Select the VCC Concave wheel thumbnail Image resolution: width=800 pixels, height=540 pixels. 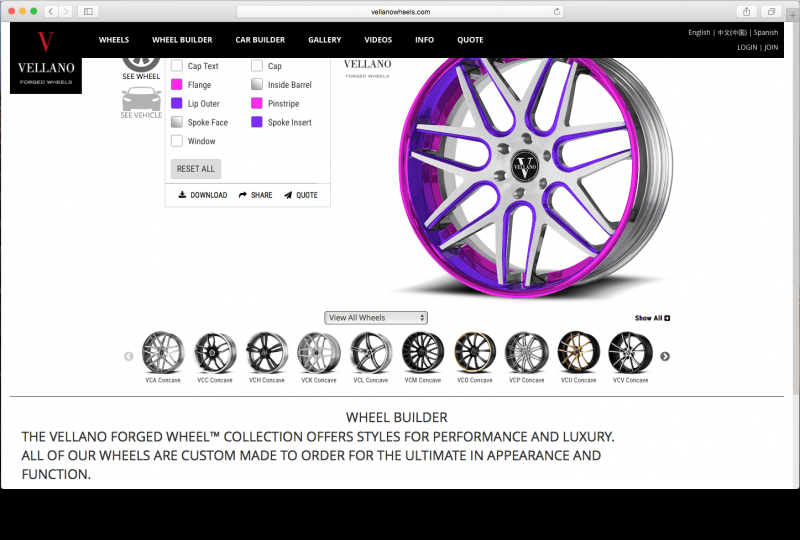215,352
